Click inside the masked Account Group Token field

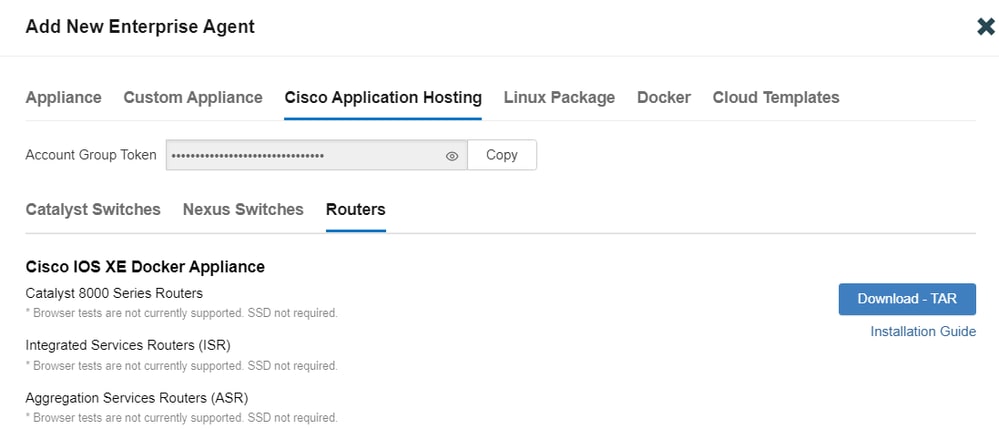coord(300,155)
